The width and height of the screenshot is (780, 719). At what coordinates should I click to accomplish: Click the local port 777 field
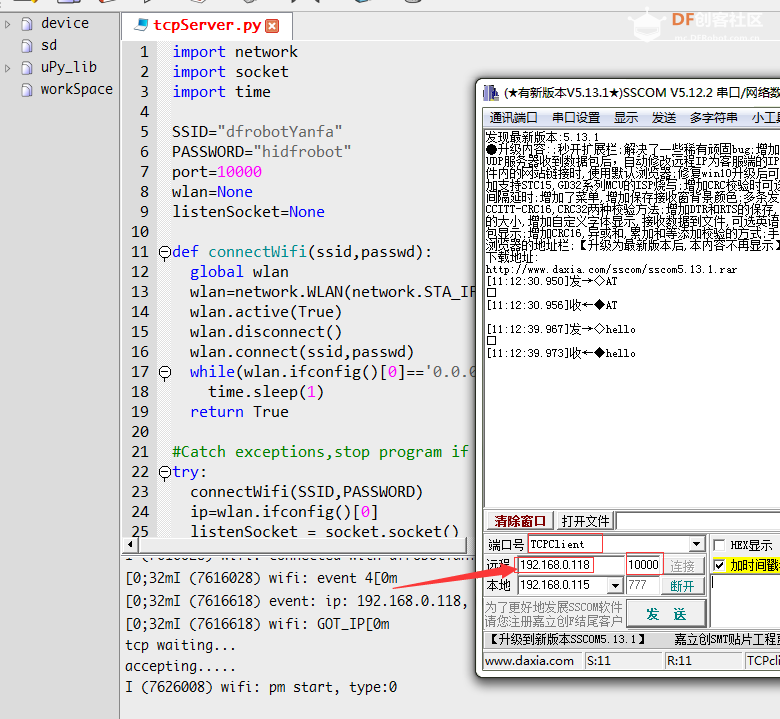(x=643, y=585)
